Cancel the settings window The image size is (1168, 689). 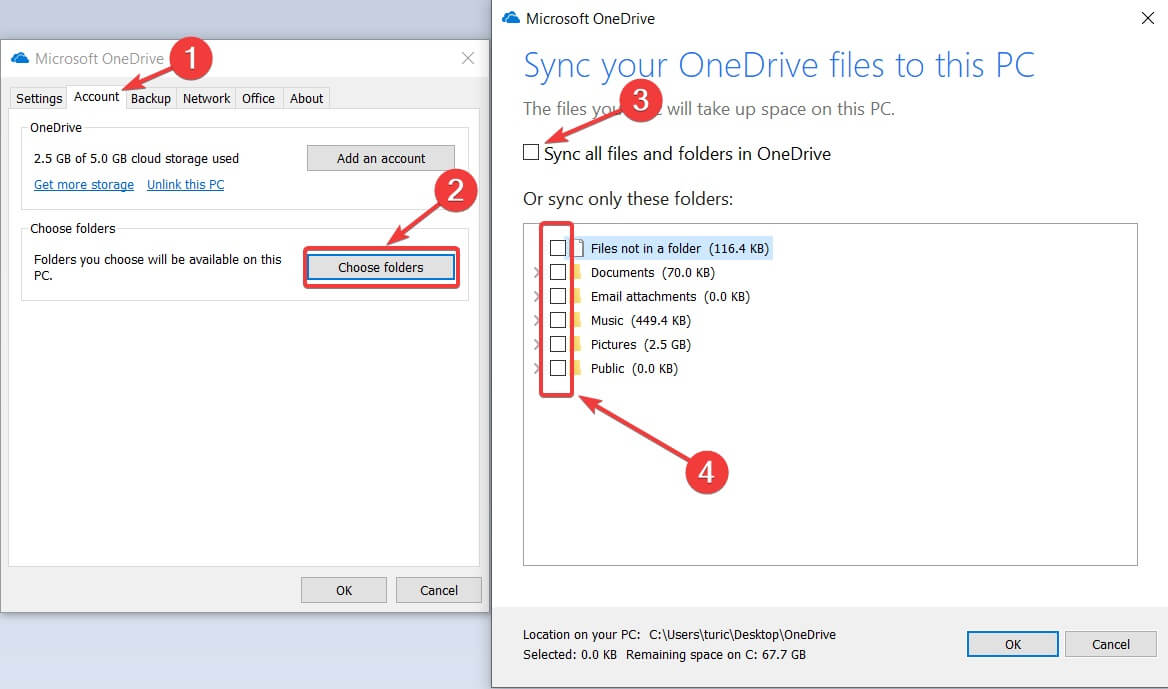coord(439,590)
